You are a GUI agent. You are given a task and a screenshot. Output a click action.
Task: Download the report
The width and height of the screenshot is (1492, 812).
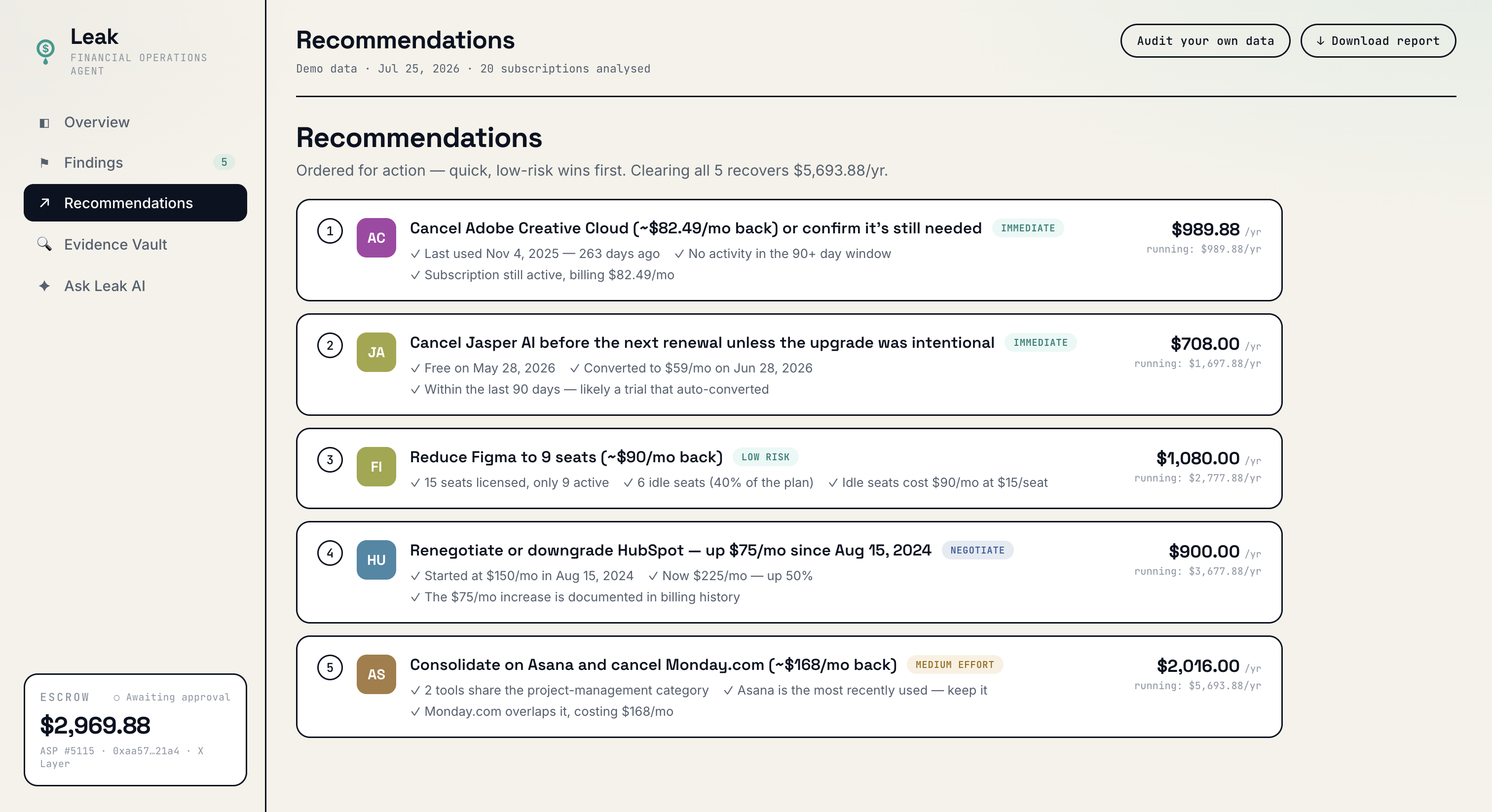[1378, 40]
